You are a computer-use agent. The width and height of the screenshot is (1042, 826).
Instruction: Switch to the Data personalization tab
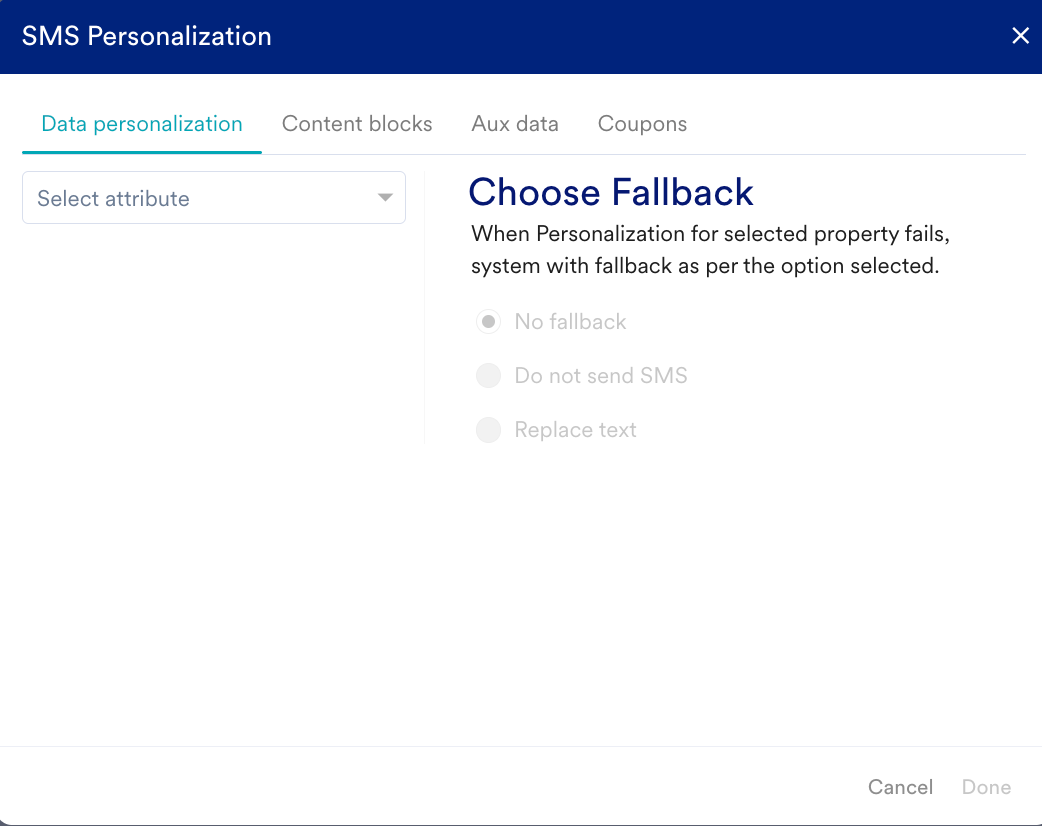click(x=141, y=124)
